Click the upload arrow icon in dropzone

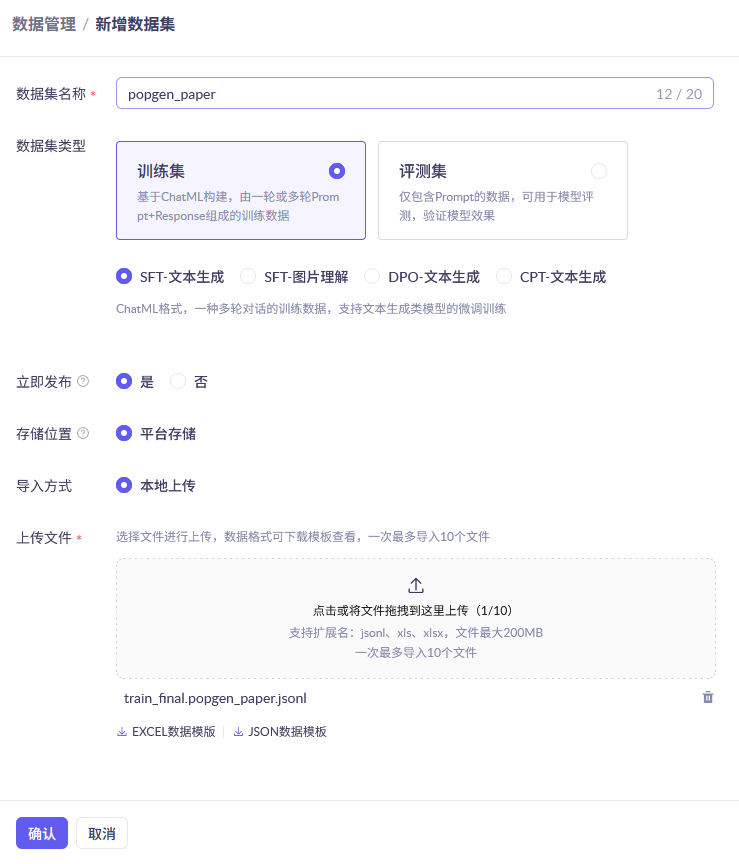point(416,586)
